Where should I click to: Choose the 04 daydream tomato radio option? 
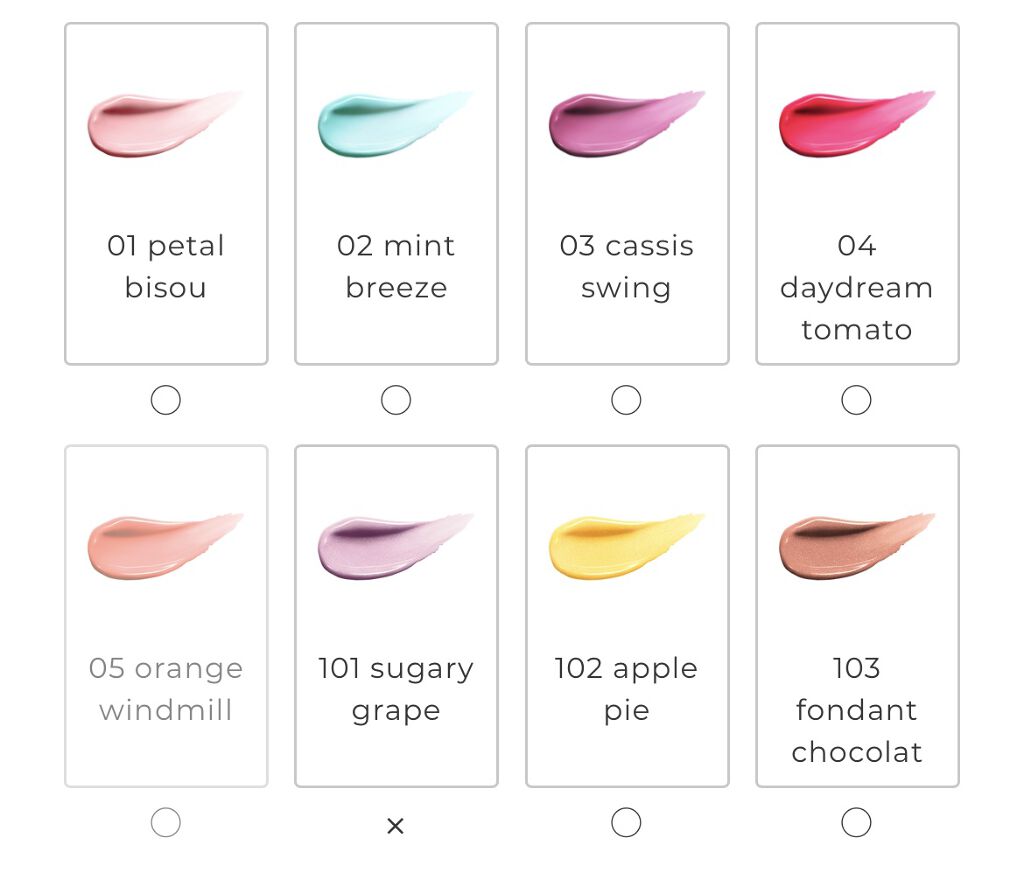pyautogui.click(x=856, y=401)
